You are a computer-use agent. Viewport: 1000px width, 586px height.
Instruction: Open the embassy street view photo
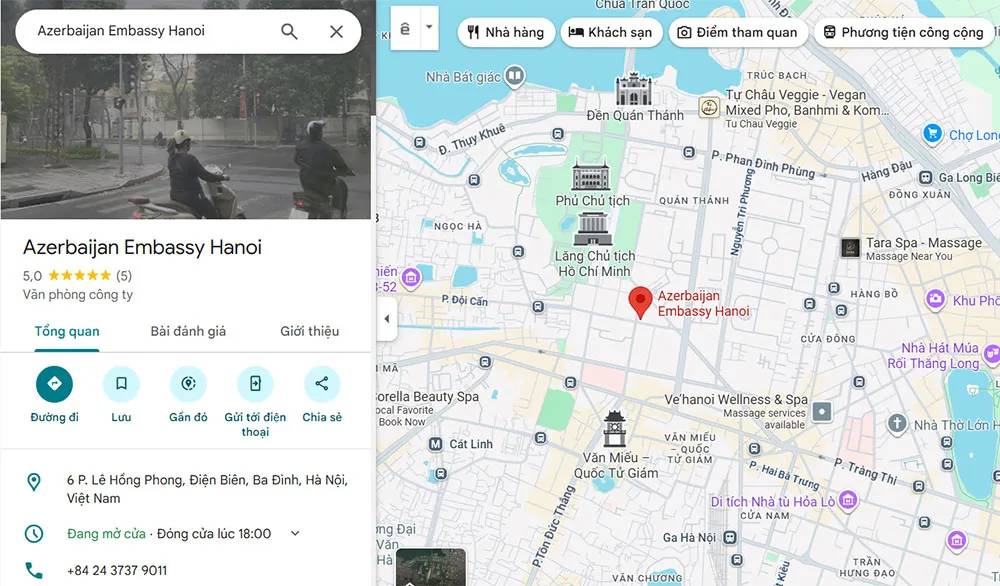185,137
